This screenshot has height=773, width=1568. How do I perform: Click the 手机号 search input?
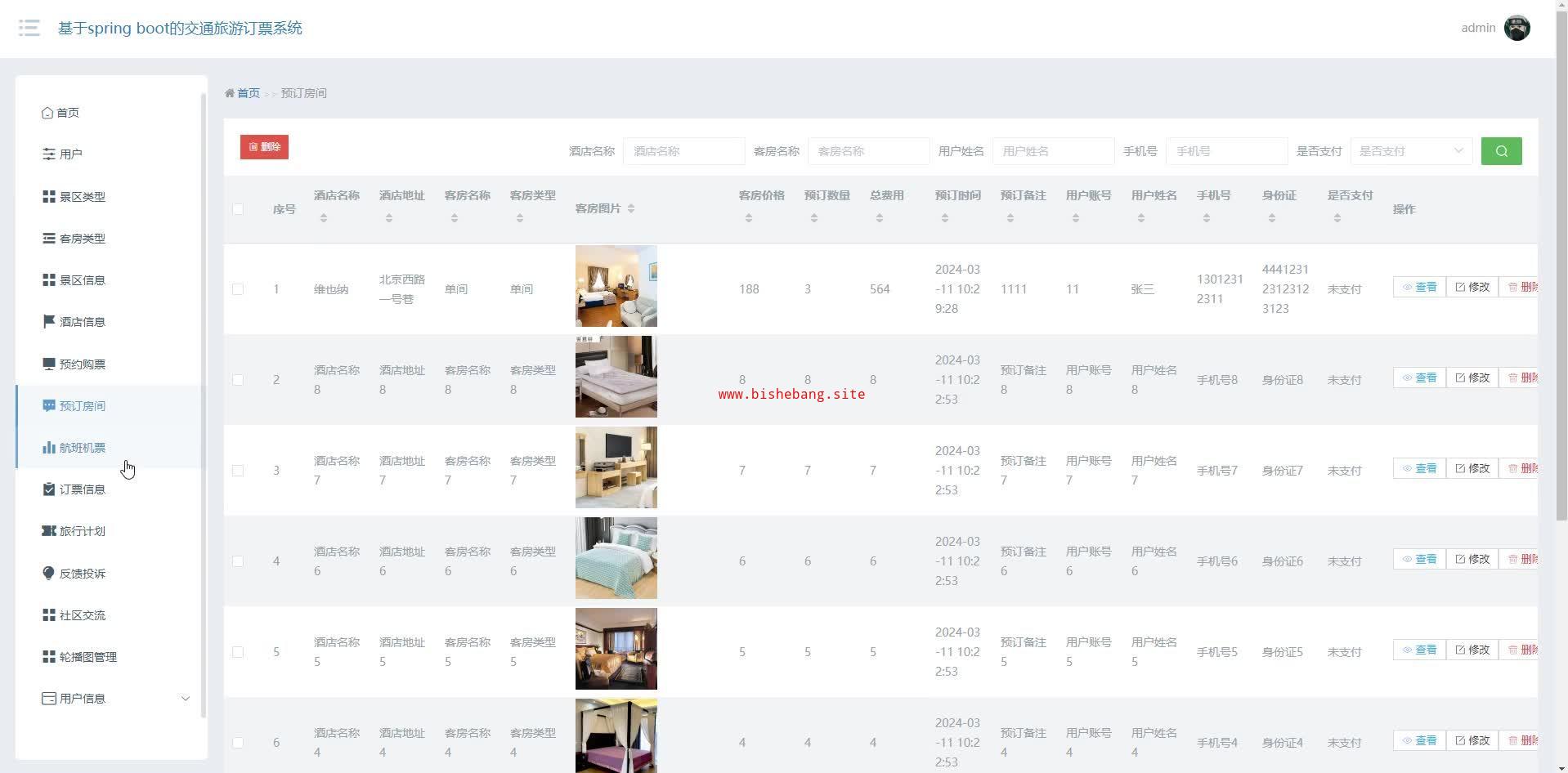1226,151
